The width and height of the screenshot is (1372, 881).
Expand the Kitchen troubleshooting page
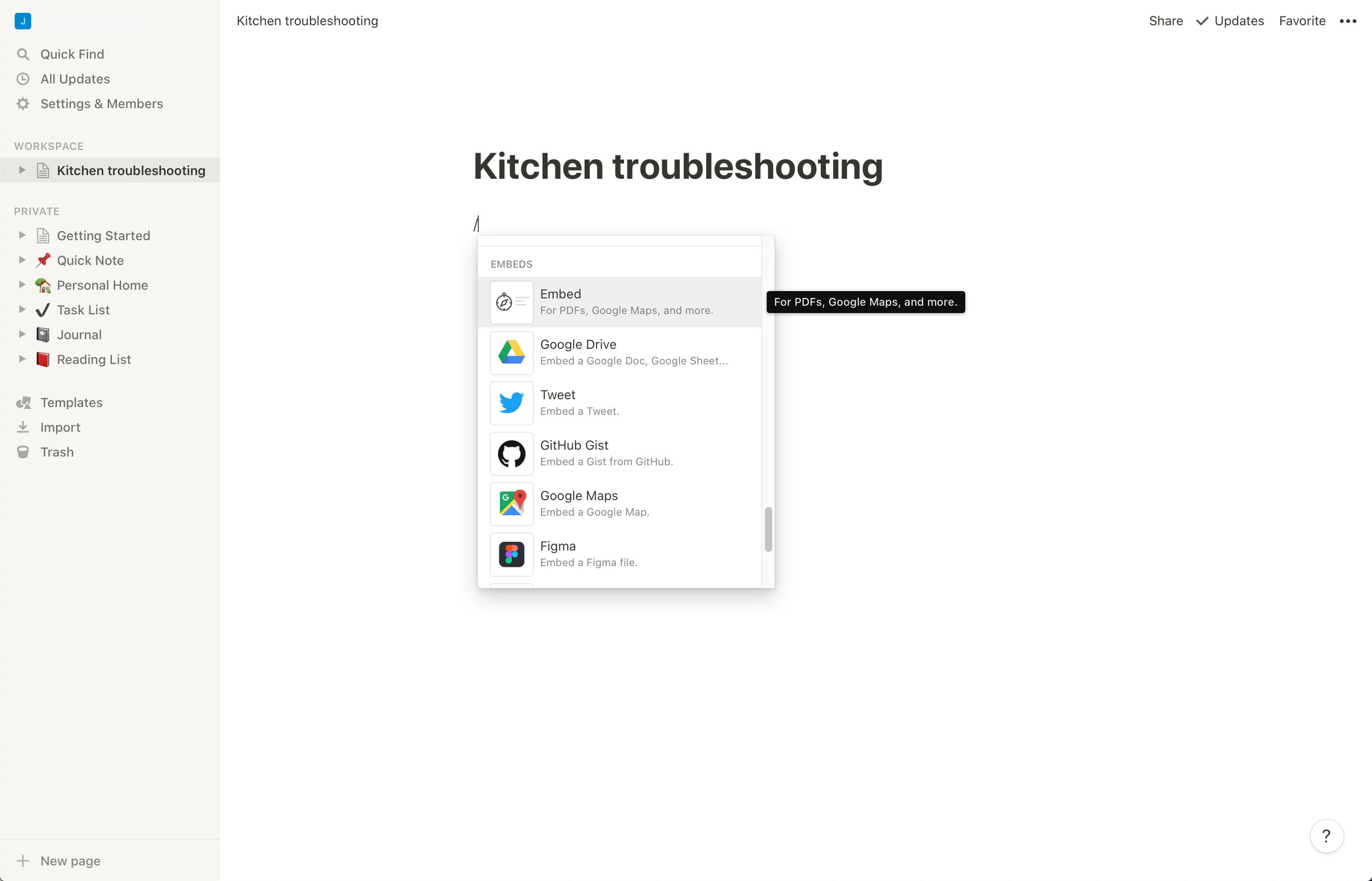pyautogui.click(x=21, y=170)
